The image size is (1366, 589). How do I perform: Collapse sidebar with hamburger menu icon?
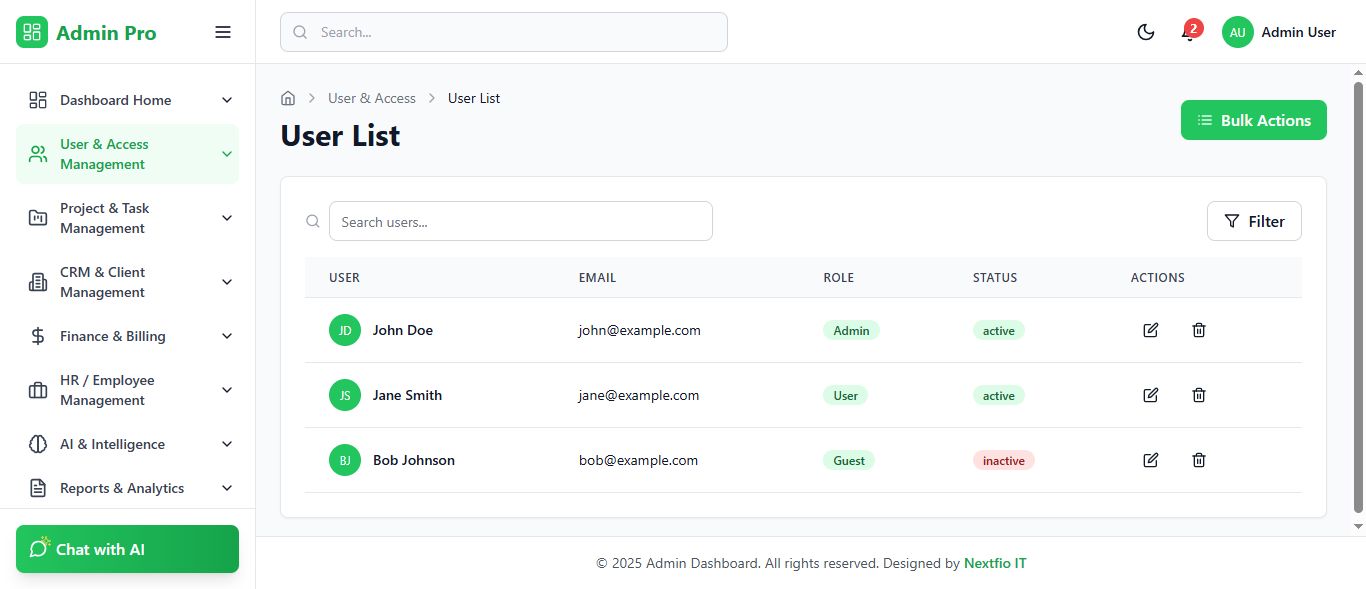pyautogui.click(x=223, y=32)
